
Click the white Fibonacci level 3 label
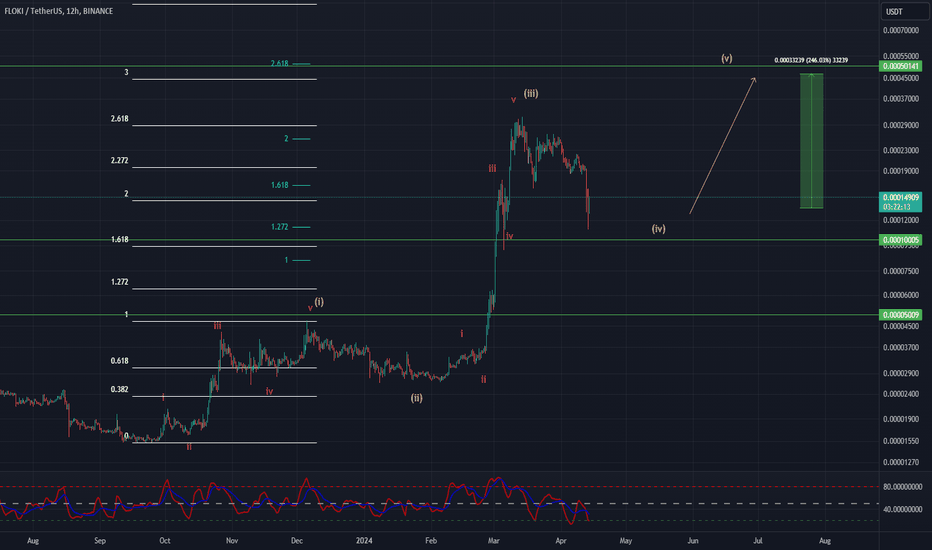click(126, 73)
